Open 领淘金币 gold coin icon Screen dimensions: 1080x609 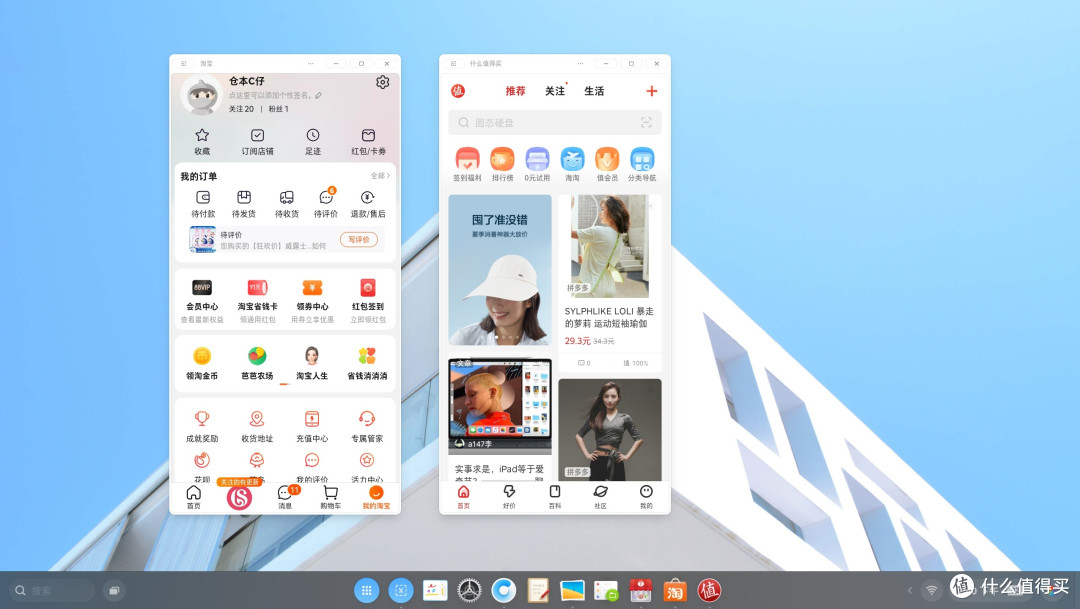pos(202,355)
